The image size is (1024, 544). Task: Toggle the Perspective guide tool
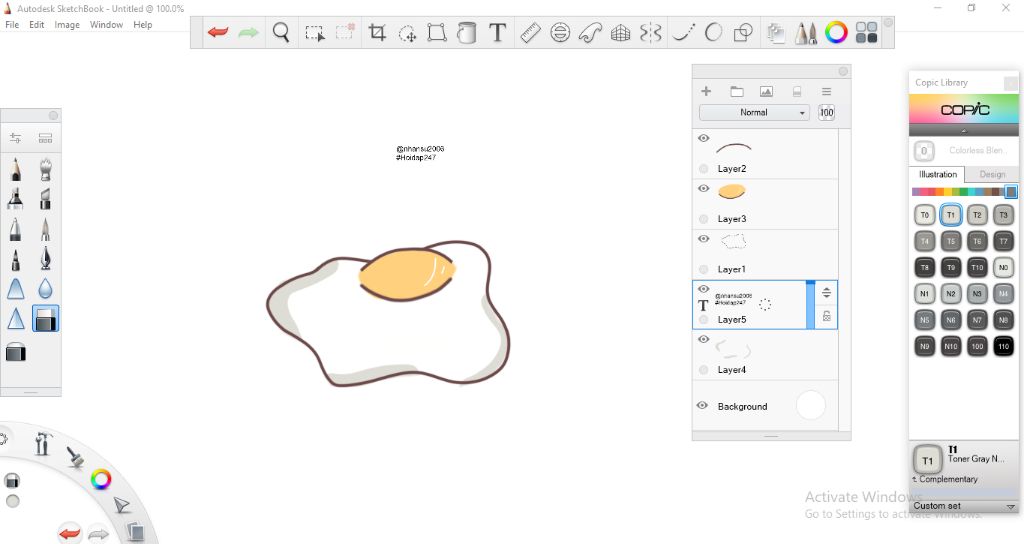(x=620, y=33)
